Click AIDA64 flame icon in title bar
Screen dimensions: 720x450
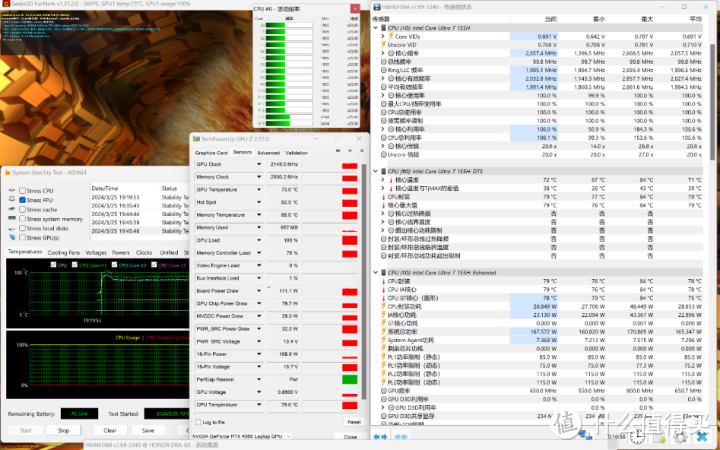(x=7, y=173)
